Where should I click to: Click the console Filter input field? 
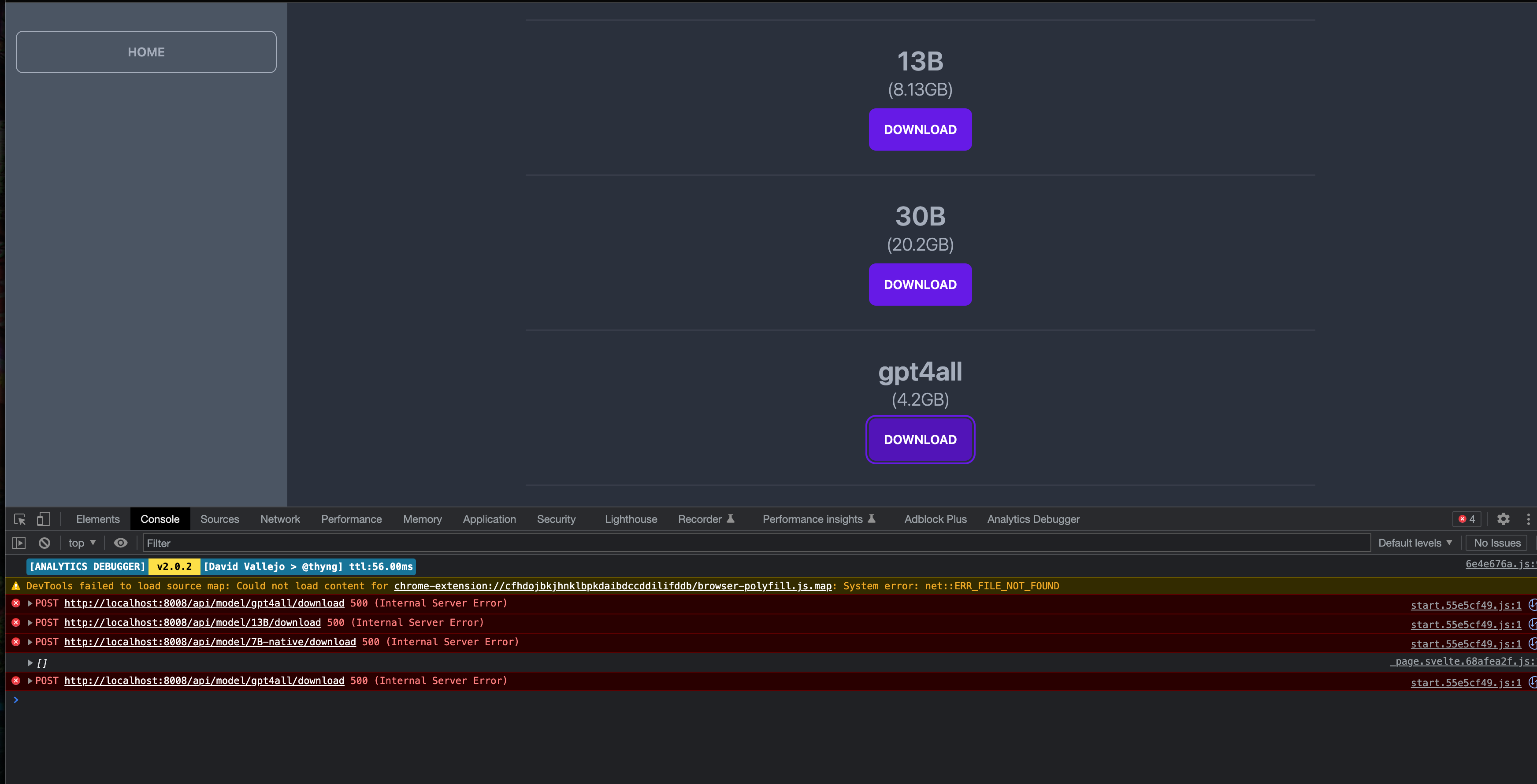pyautogui.click(x=755, y=543)
